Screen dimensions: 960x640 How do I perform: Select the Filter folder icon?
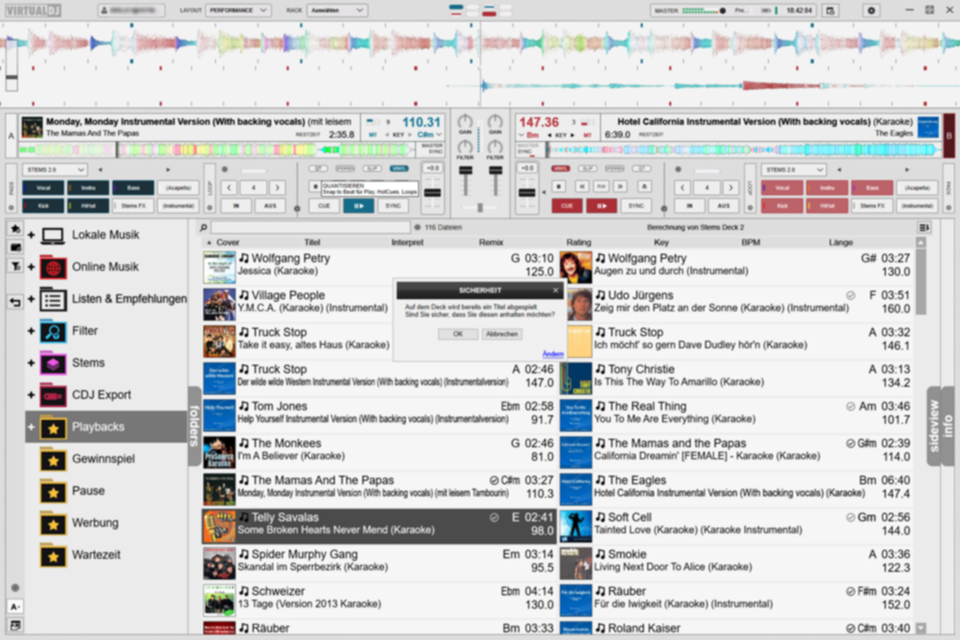click(x=53, y=331)
